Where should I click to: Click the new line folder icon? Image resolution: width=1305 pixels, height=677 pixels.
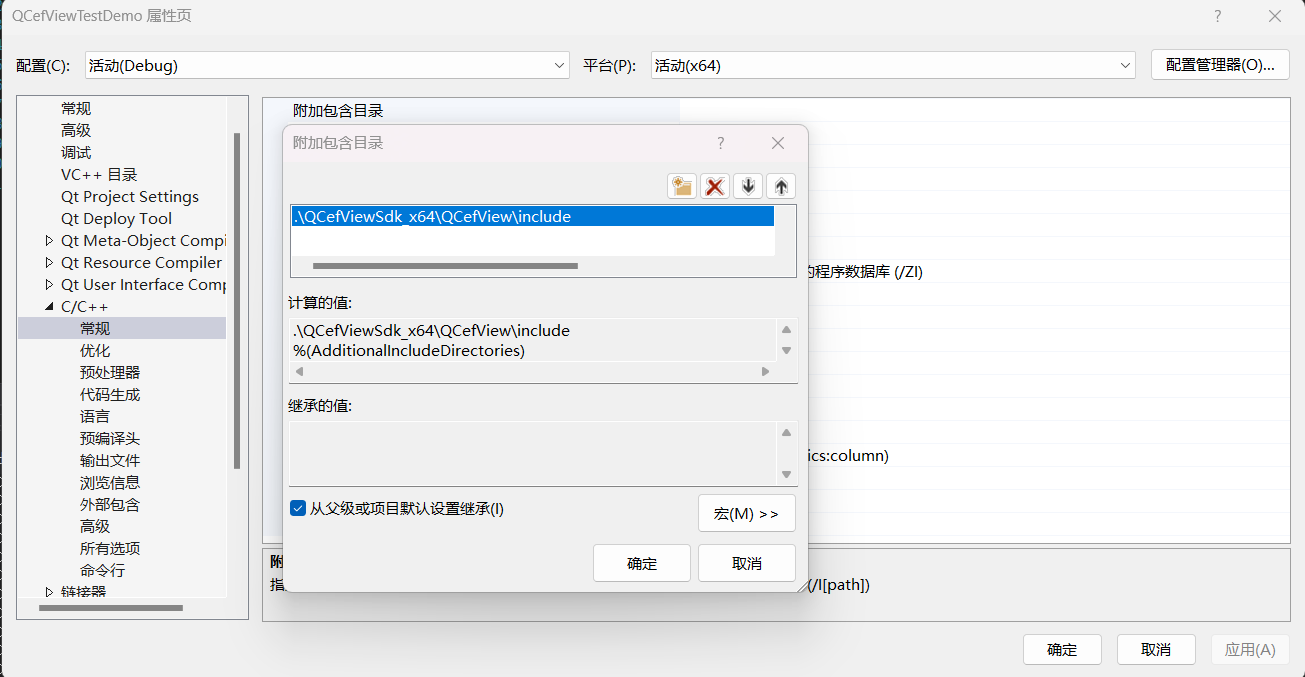pyautogui.click(x=682, y=186)
